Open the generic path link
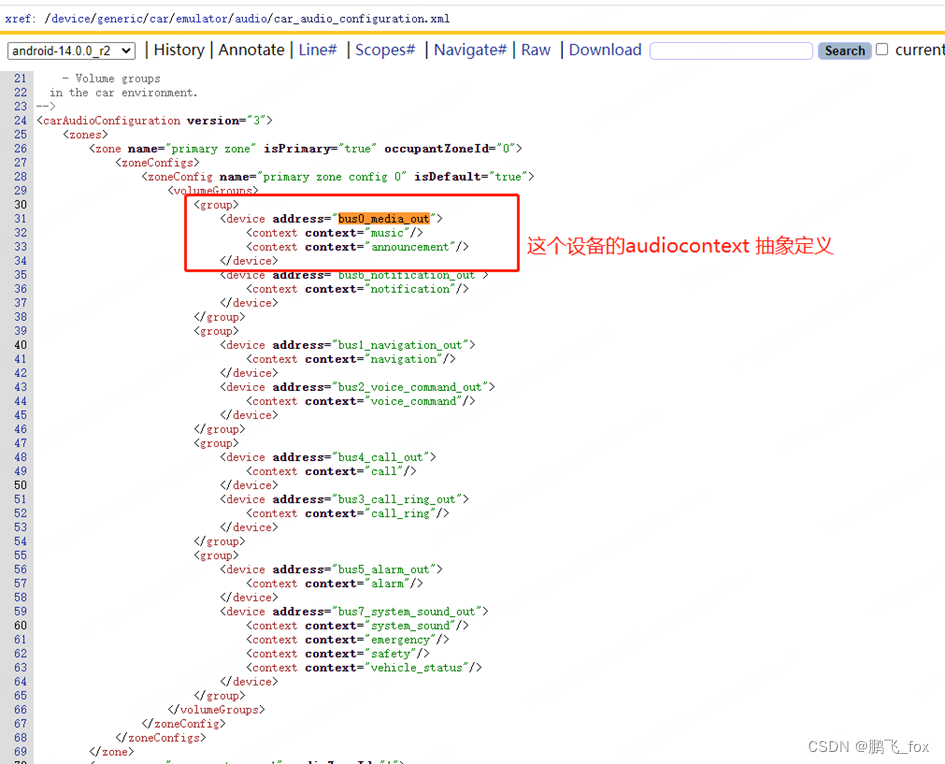Image resolution: width=945 pixels, height=764 pixels. tap(120, 19)
